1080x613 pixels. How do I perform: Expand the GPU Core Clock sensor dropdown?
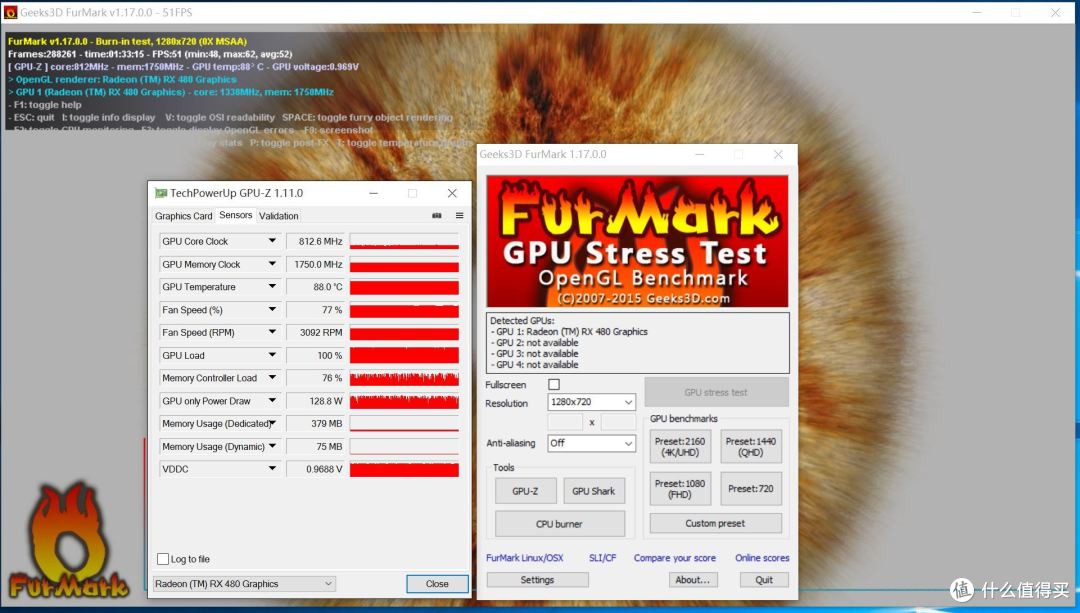pos(272,241)
